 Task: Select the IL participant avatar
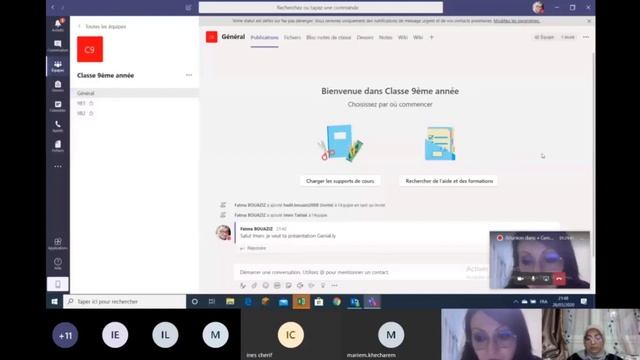pyautogui.click(x=165, y=335)
